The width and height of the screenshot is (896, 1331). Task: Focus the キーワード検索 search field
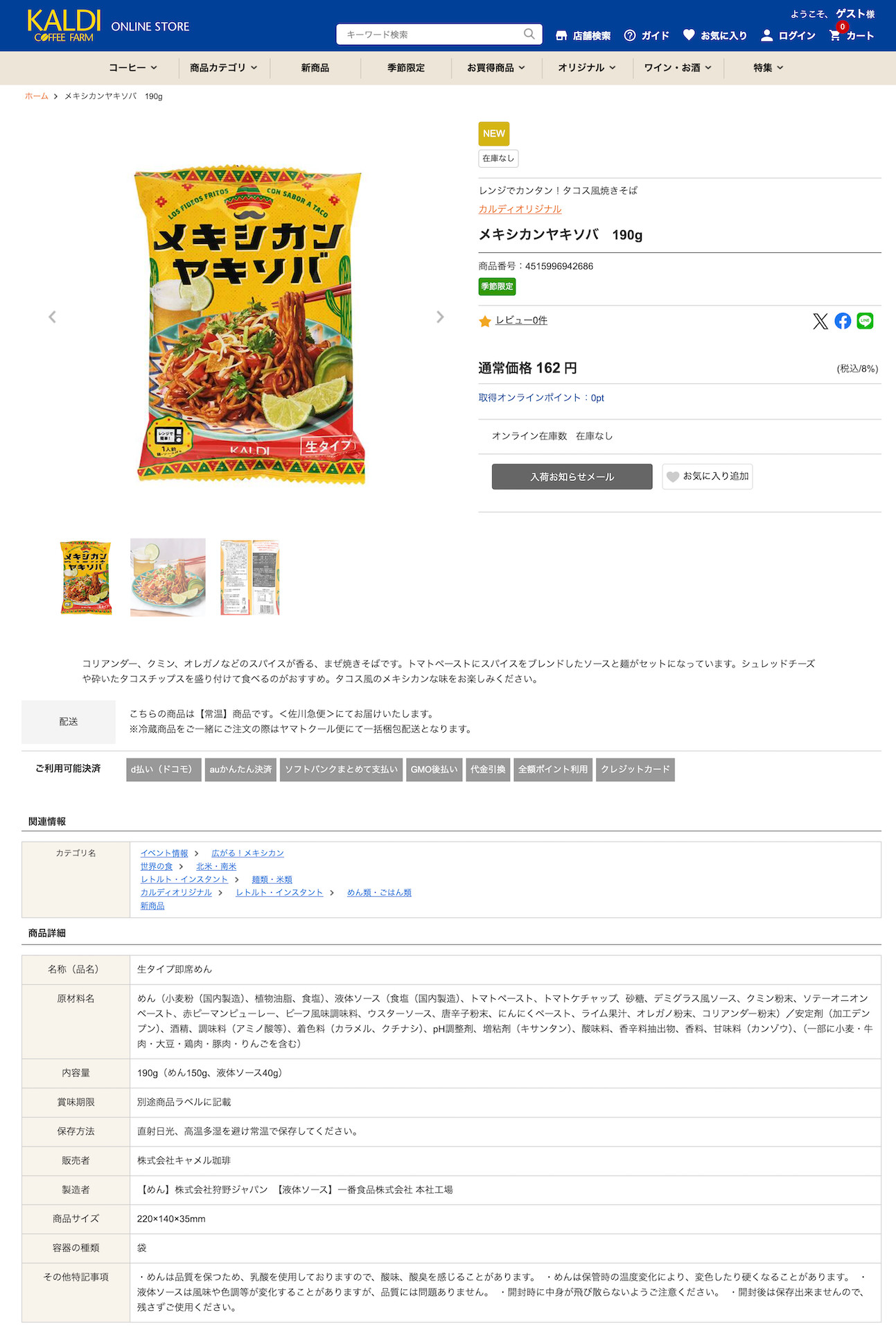pyautogui.click(x=430, y=34)
